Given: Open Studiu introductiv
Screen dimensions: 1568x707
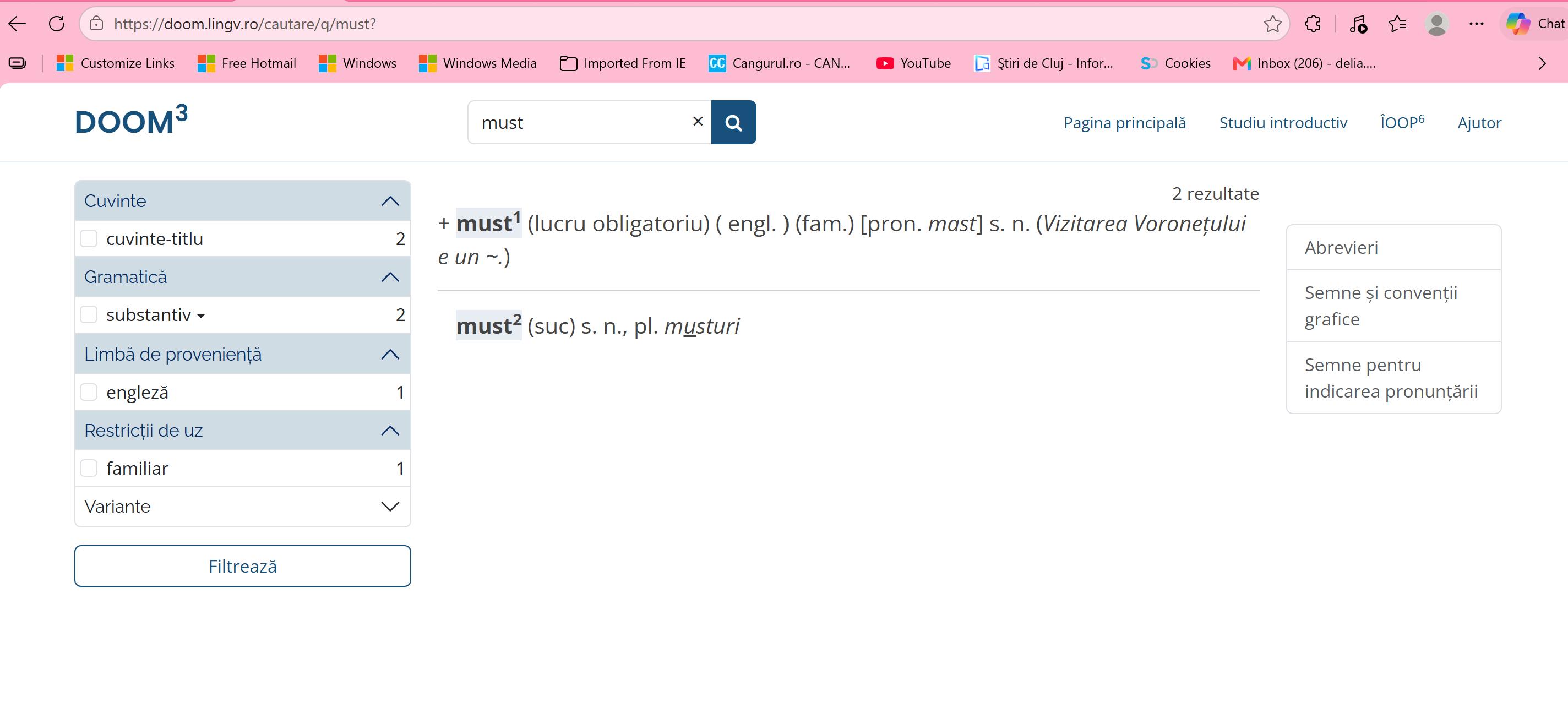Looking at the screenshot, I should tap(1282, 122).
